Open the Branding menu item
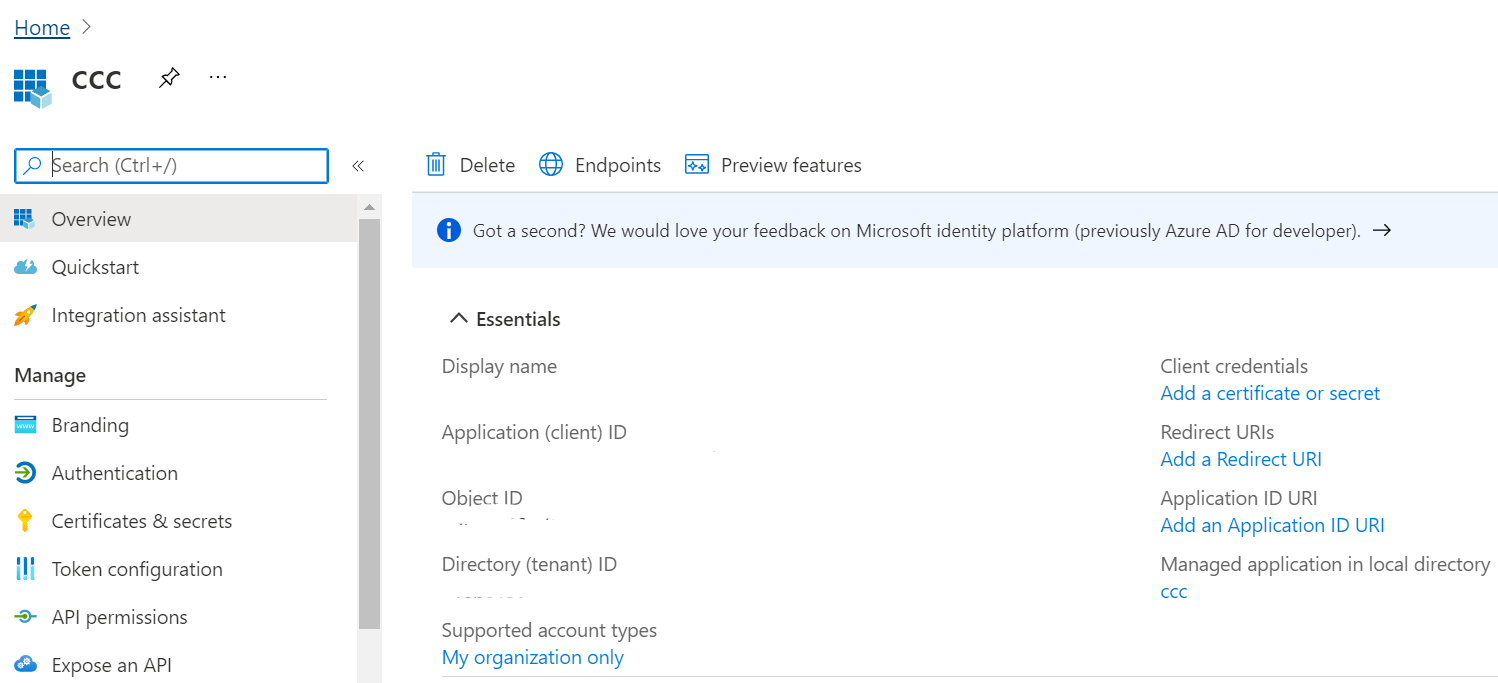The height and width of the screenshot is (683, 1498). point(178,425)
